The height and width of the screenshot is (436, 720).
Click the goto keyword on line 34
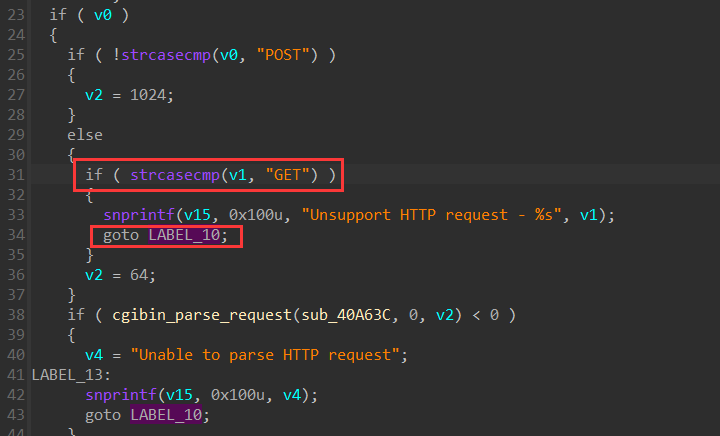coord(121,235)
